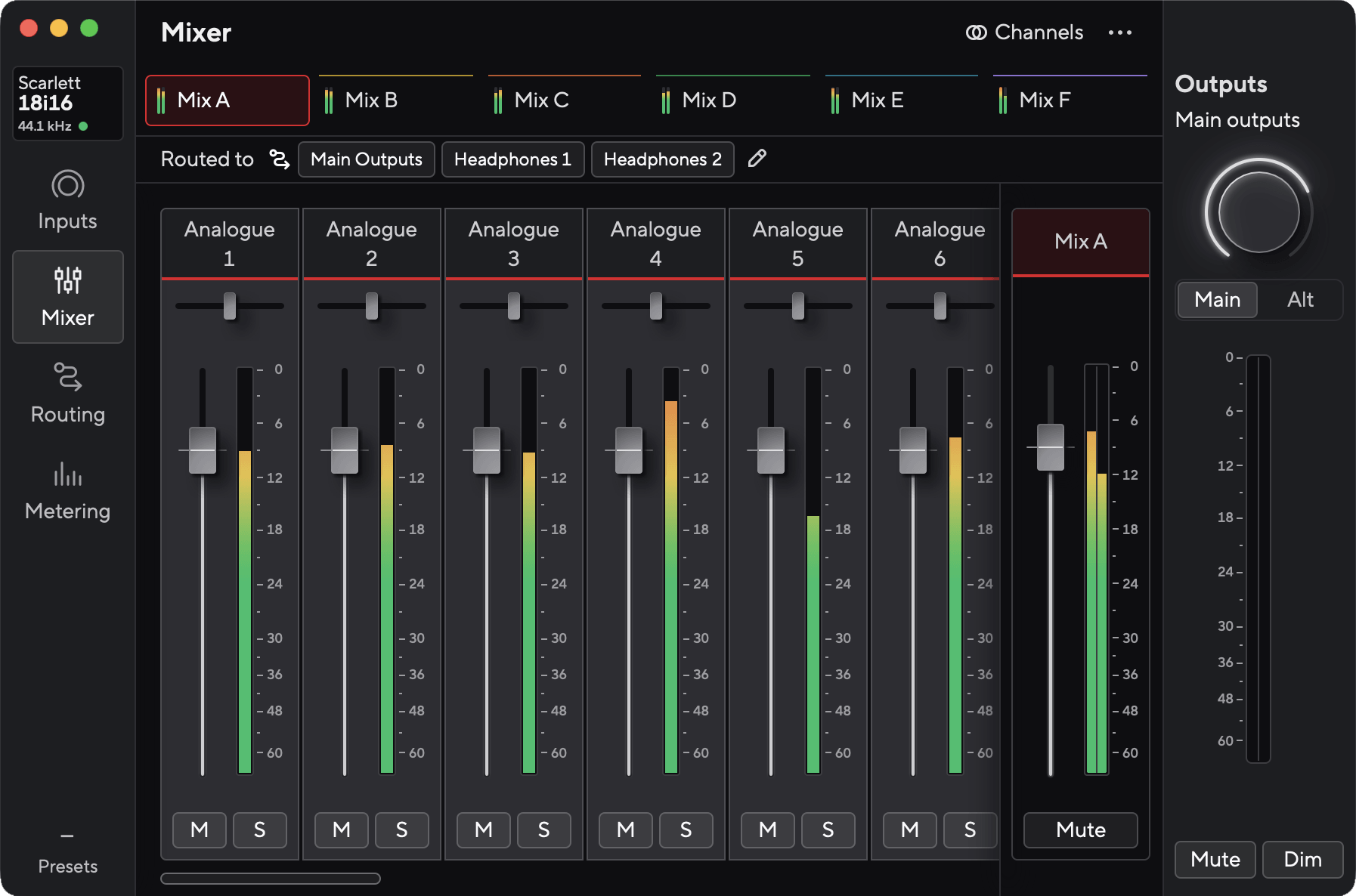Mute the Analogue 1 channel
The image size is (1356, 896).
tap(200, 830)
